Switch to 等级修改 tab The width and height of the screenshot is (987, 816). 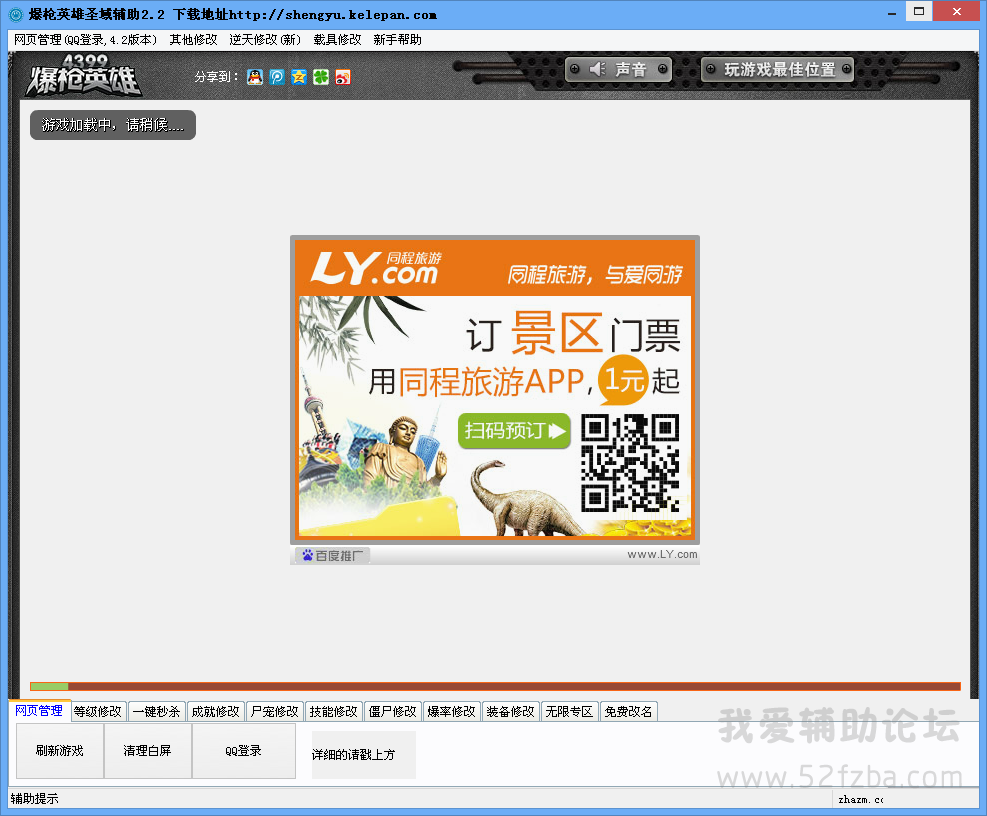point(98,711)
